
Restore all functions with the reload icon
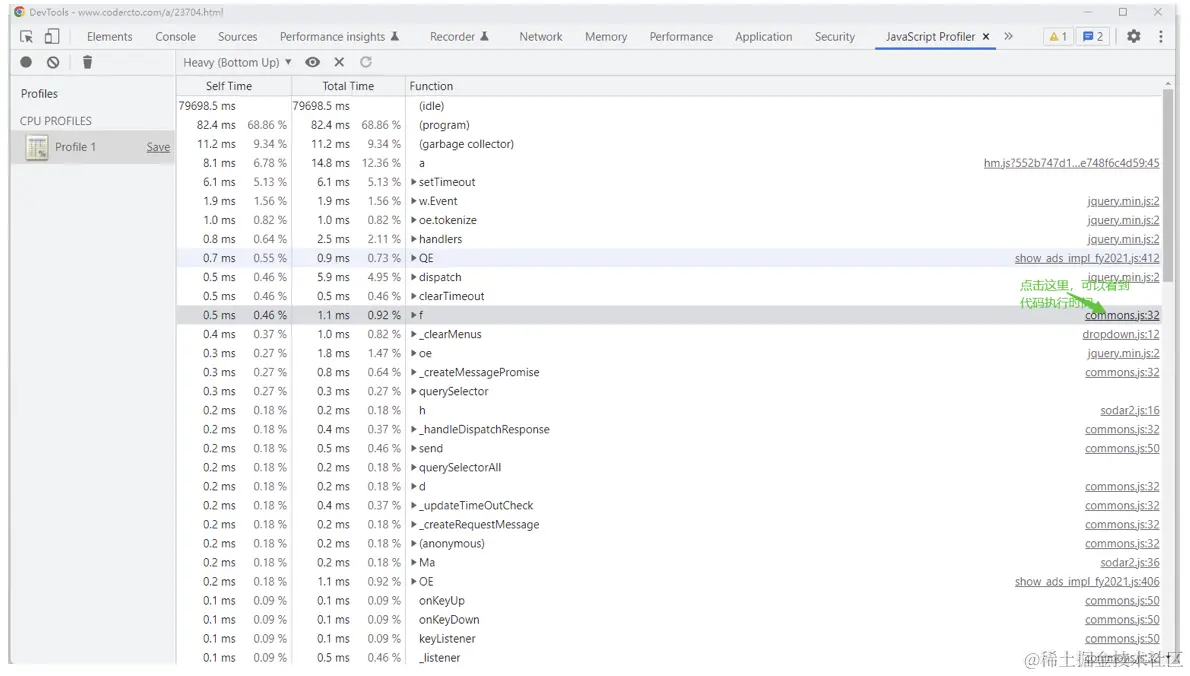coord(366,62)
